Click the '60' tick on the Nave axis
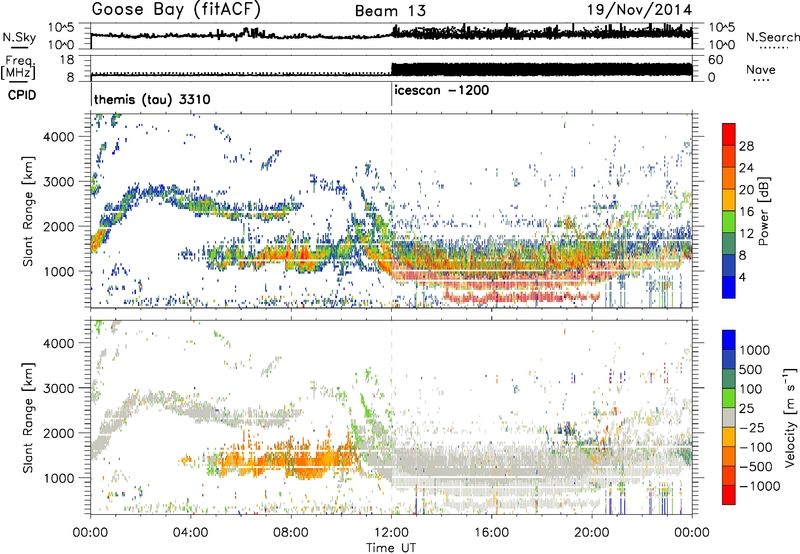800x554 pixels. (715, 59)
